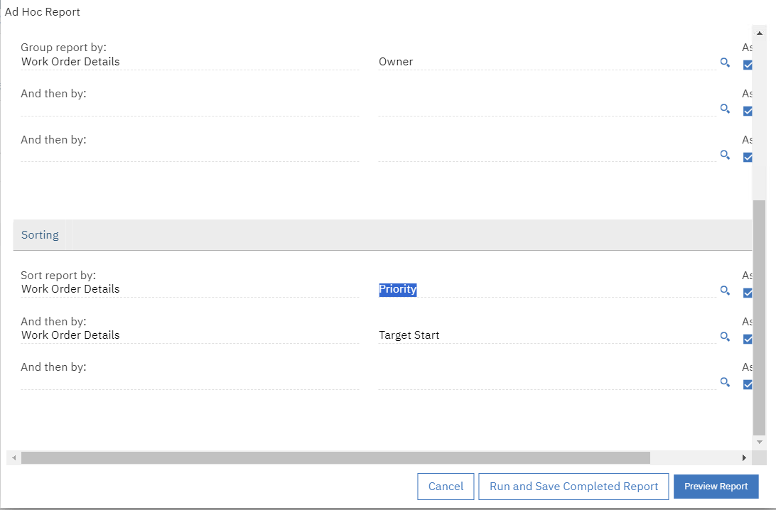Image resolution: width=776 pixels, height=510 pixels.
Task: Open the lookup for the Priority sort field
Action: tap(725, 291)
